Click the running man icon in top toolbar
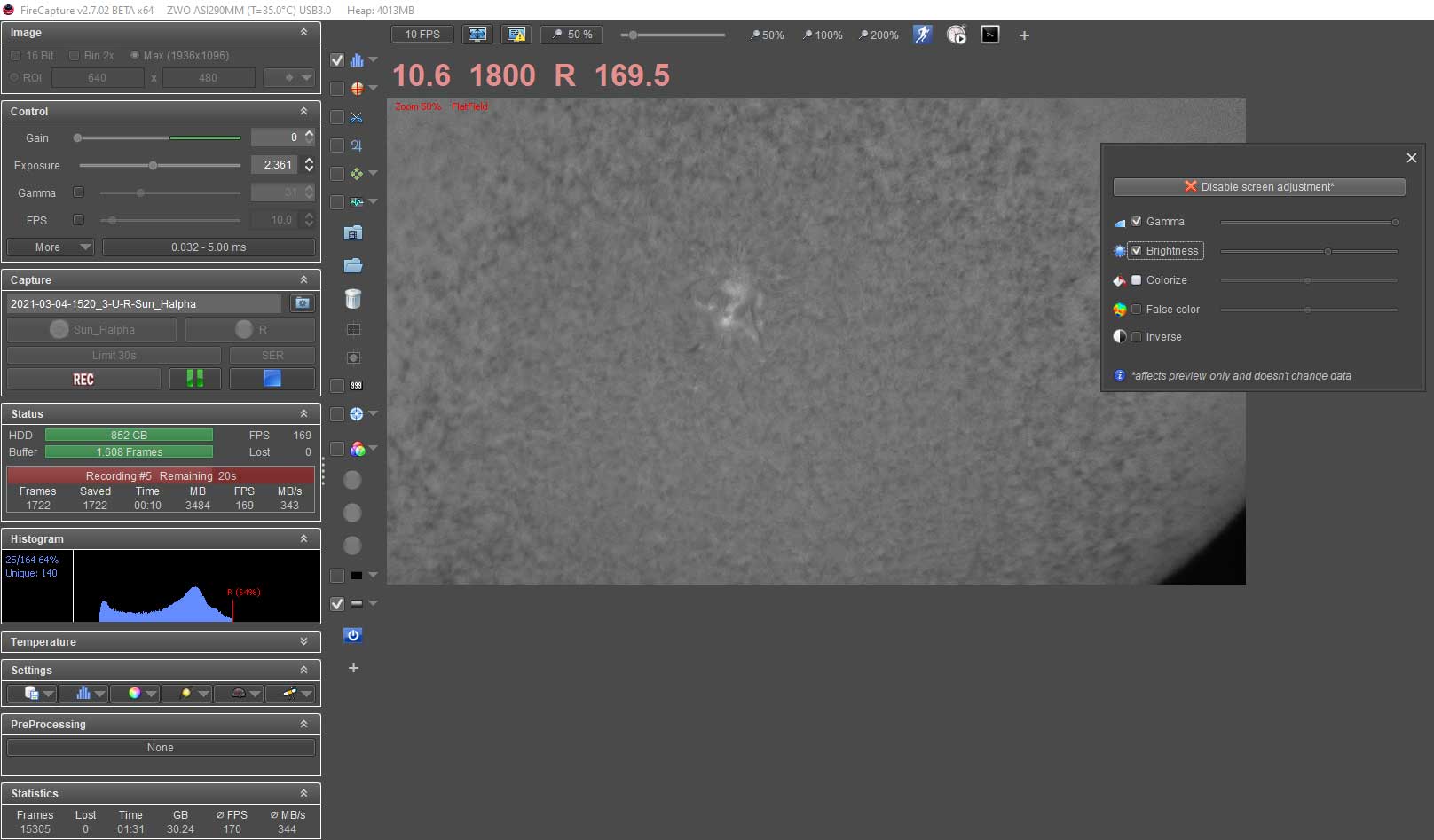This screenshot has height=840, width=1434. tap(923, 35)
